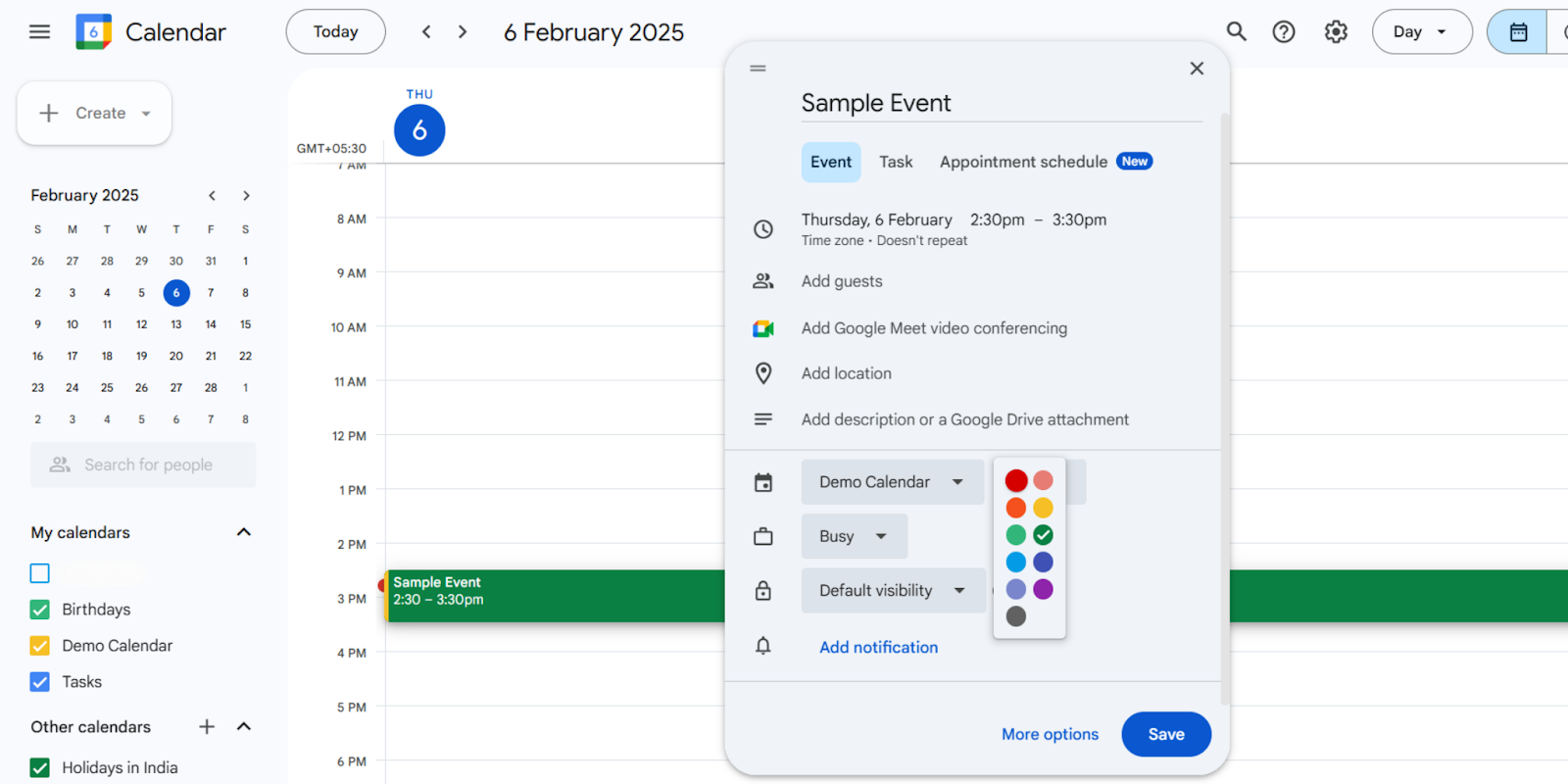Click the notification bell icon
This screenshot has width=1568, height=784.
(x=763, y=646)
